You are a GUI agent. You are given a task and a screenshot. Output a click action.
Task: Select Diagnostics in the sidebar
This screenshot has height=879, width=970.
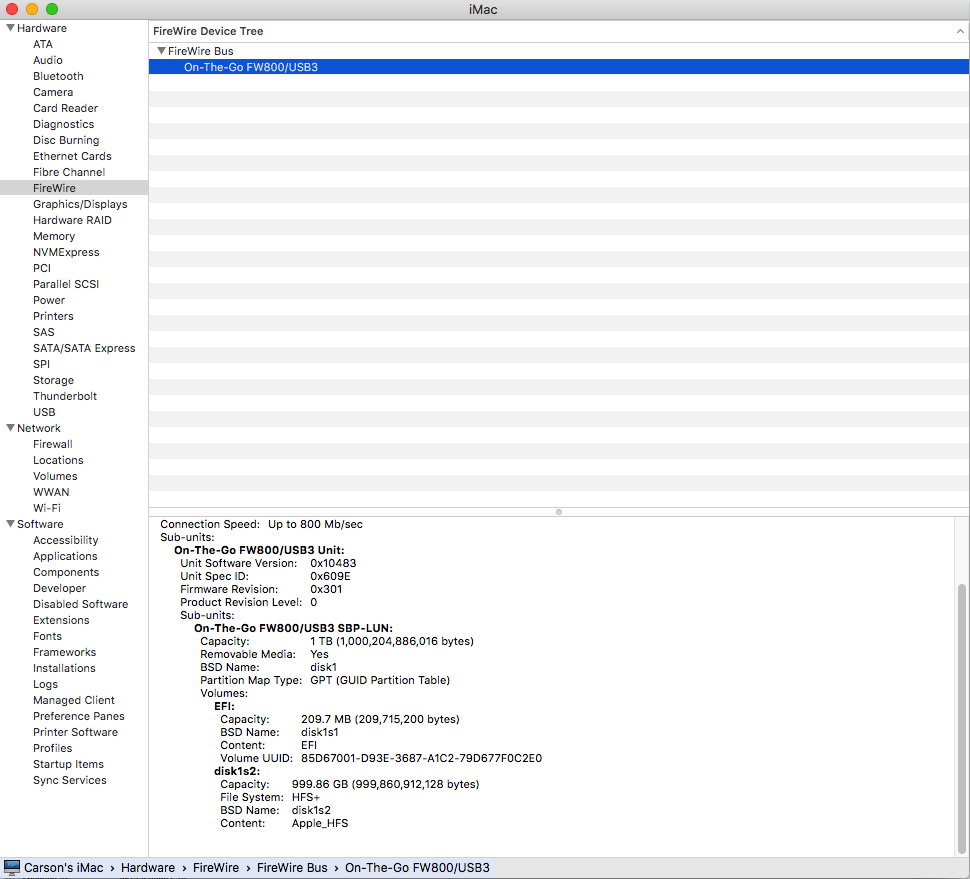64,124
